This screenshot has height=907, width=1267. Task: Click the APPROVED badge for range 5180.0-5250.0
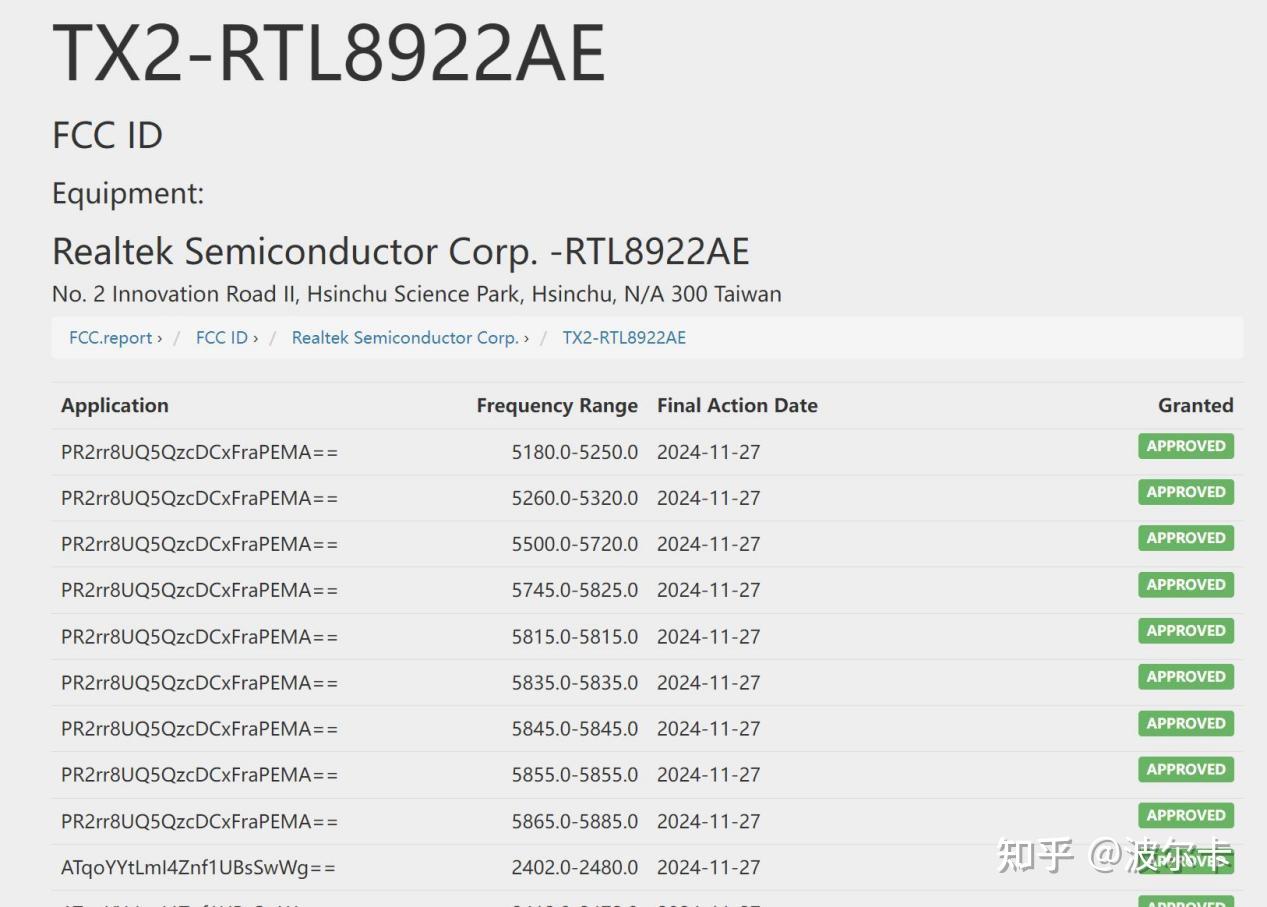pos(1185,446)
